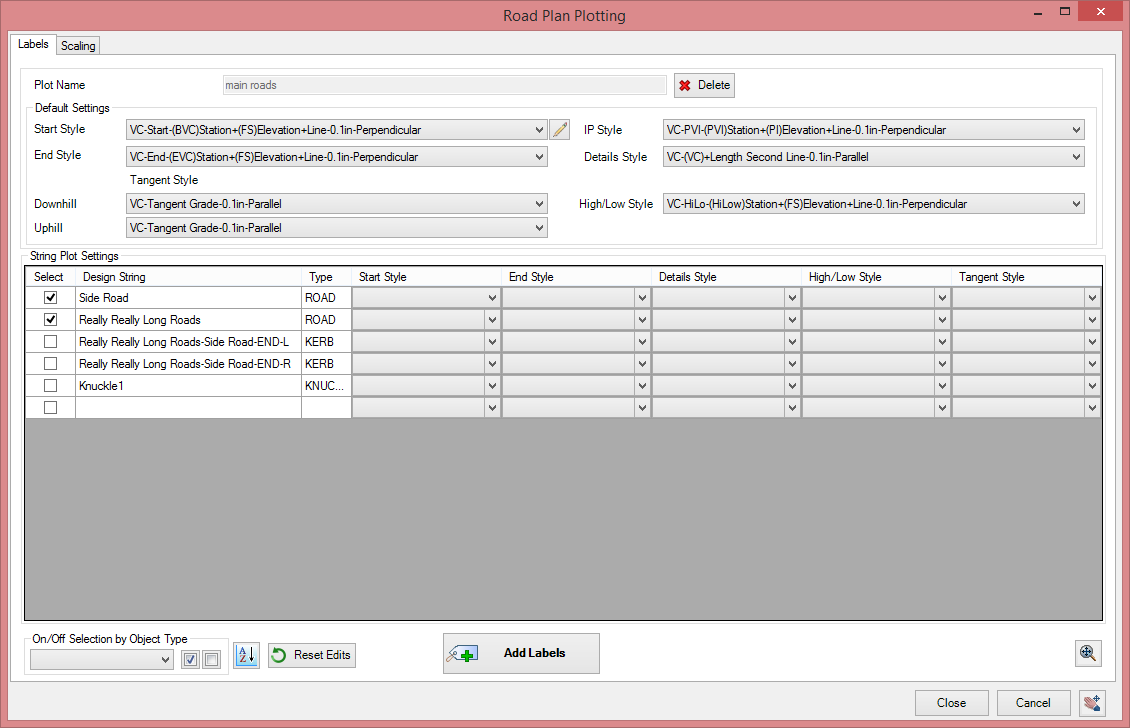Click the deselect-all empty box icon

point(211,660)
